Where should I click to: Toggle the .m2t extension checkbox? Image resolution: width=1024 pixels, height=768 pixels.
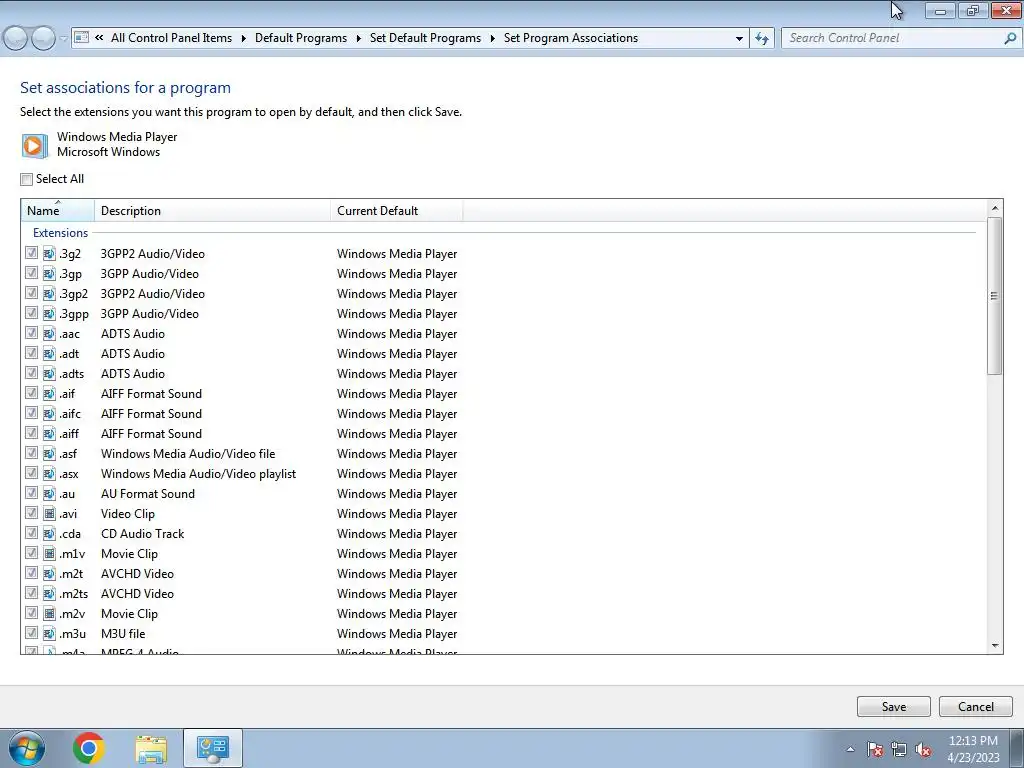[x=31, y=573]
